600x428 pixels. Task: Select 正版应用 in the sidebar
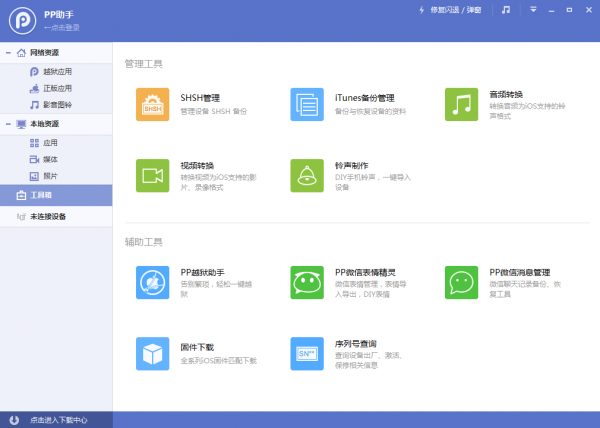(56, 88)
